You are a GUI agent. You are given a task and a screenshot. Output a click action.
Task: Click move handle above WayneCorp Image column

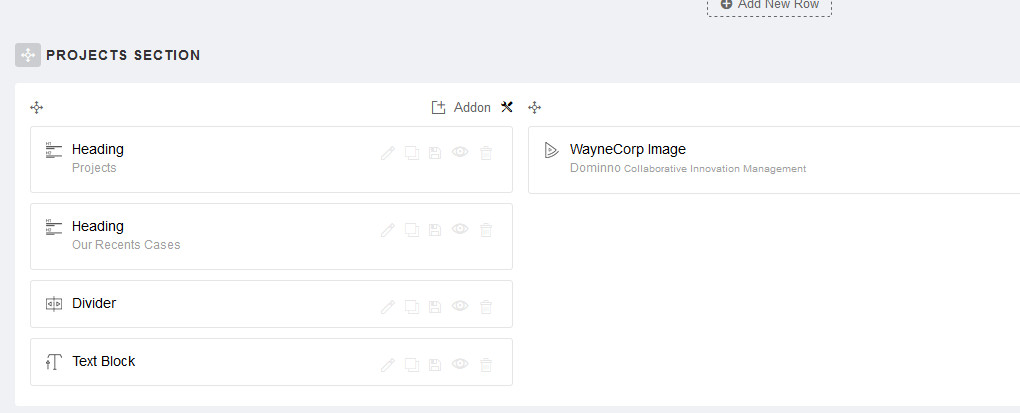pyautogui.click(x=535, y=107)
